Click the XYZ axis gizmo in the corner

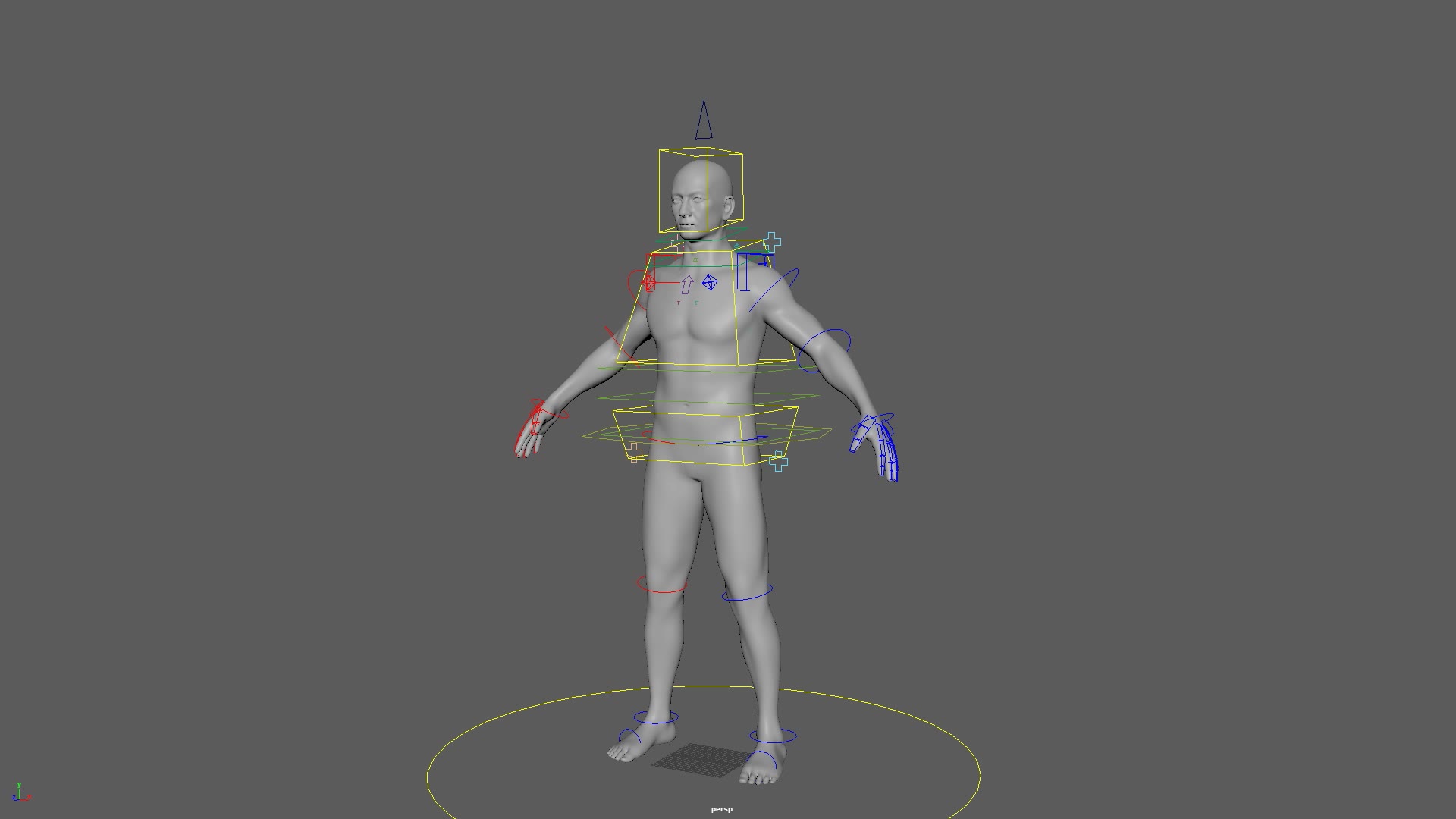pyautogui.click(x=21, y=792)
